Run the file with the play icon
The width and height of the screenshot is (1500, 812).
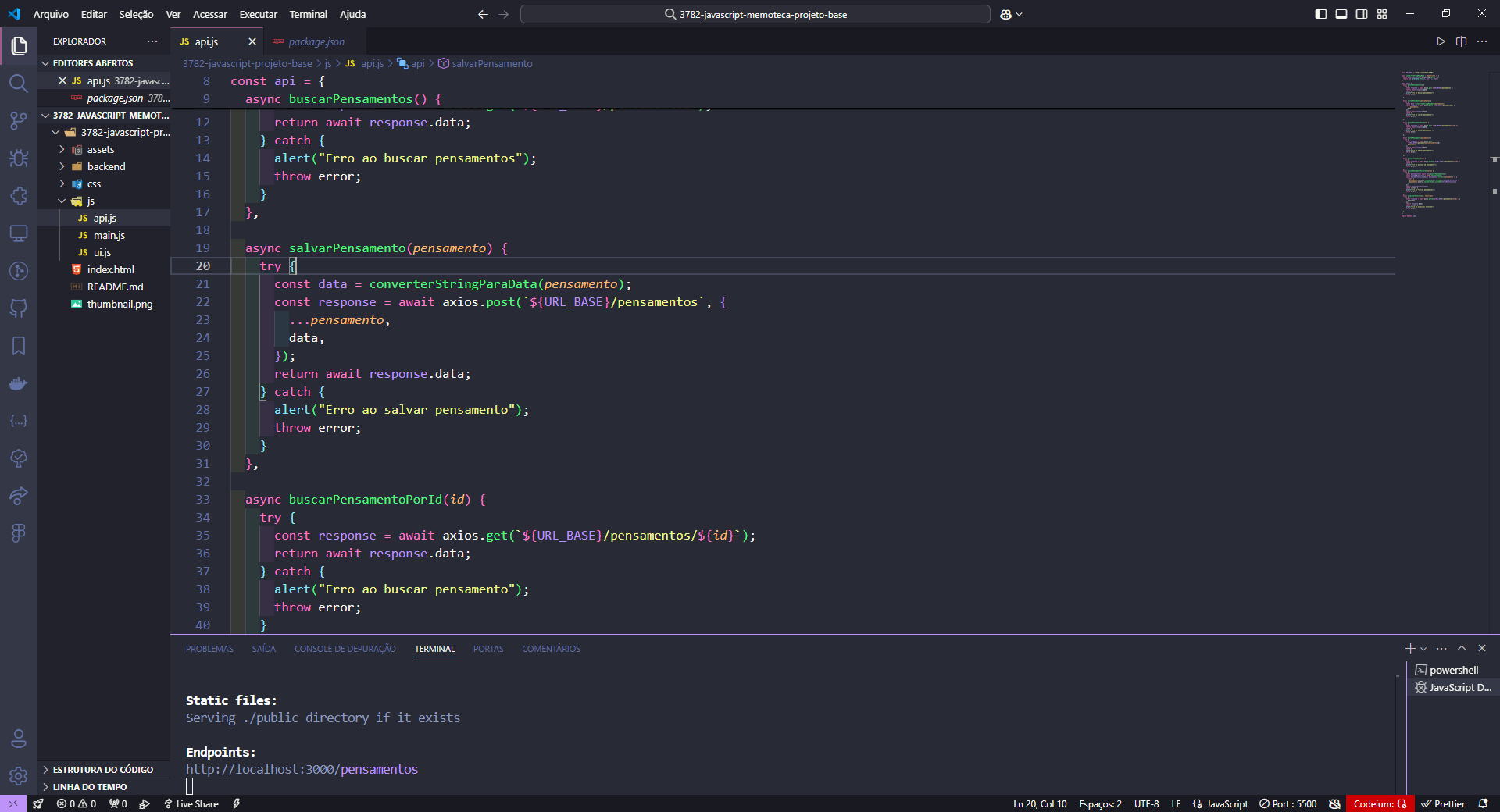click(x=1441, y=41)
